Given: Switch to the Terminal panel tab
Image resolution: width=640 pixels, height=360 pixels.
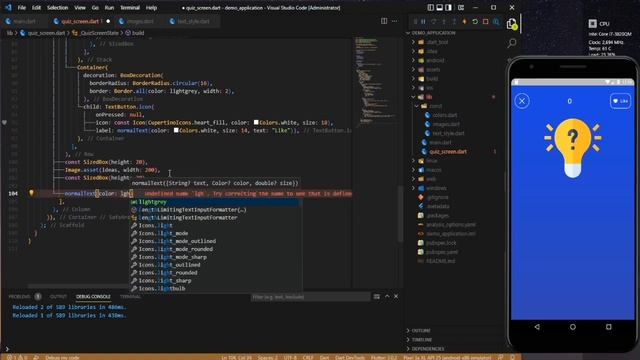Looking at the screenshot, I should tap(130, 297).
